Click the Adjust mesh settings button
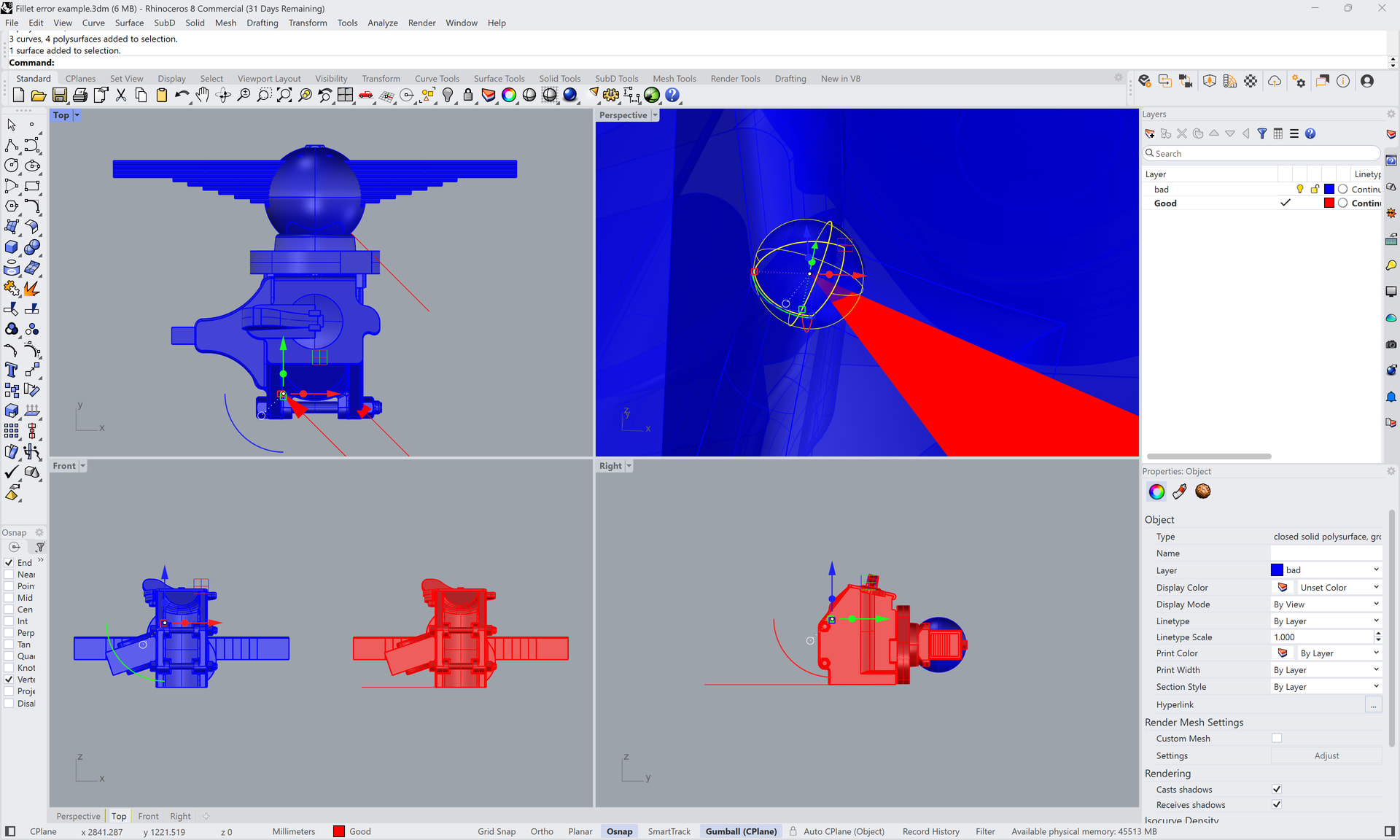1400x840 pixels. [x=1326, y=755]
